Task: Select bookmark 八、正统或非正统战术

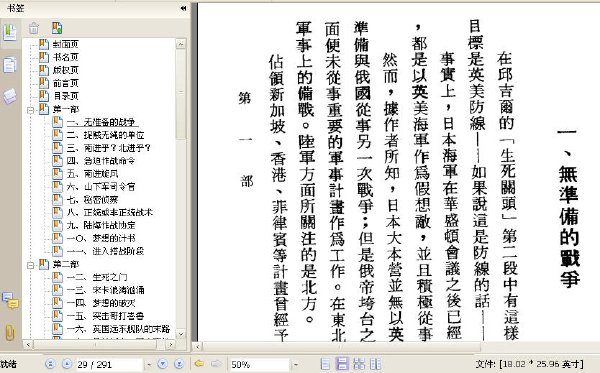Action: (x=109, y=212)
